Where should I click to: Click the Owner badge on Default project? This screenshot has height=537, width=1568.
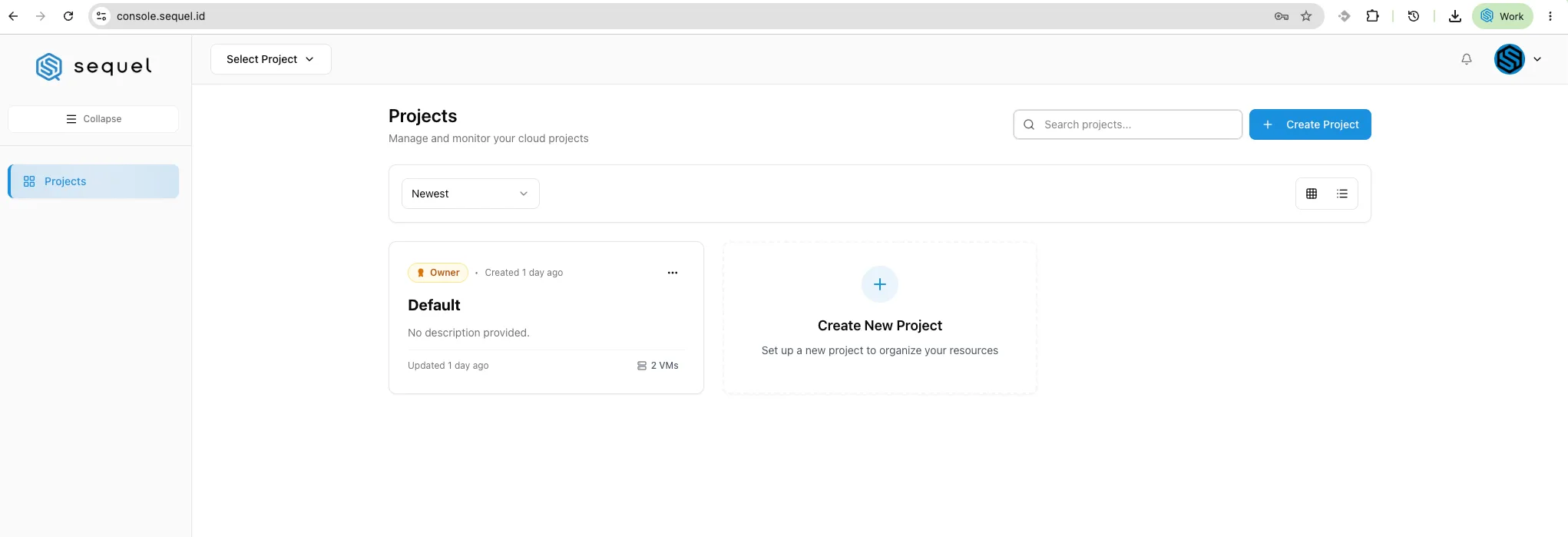(438, 273)
